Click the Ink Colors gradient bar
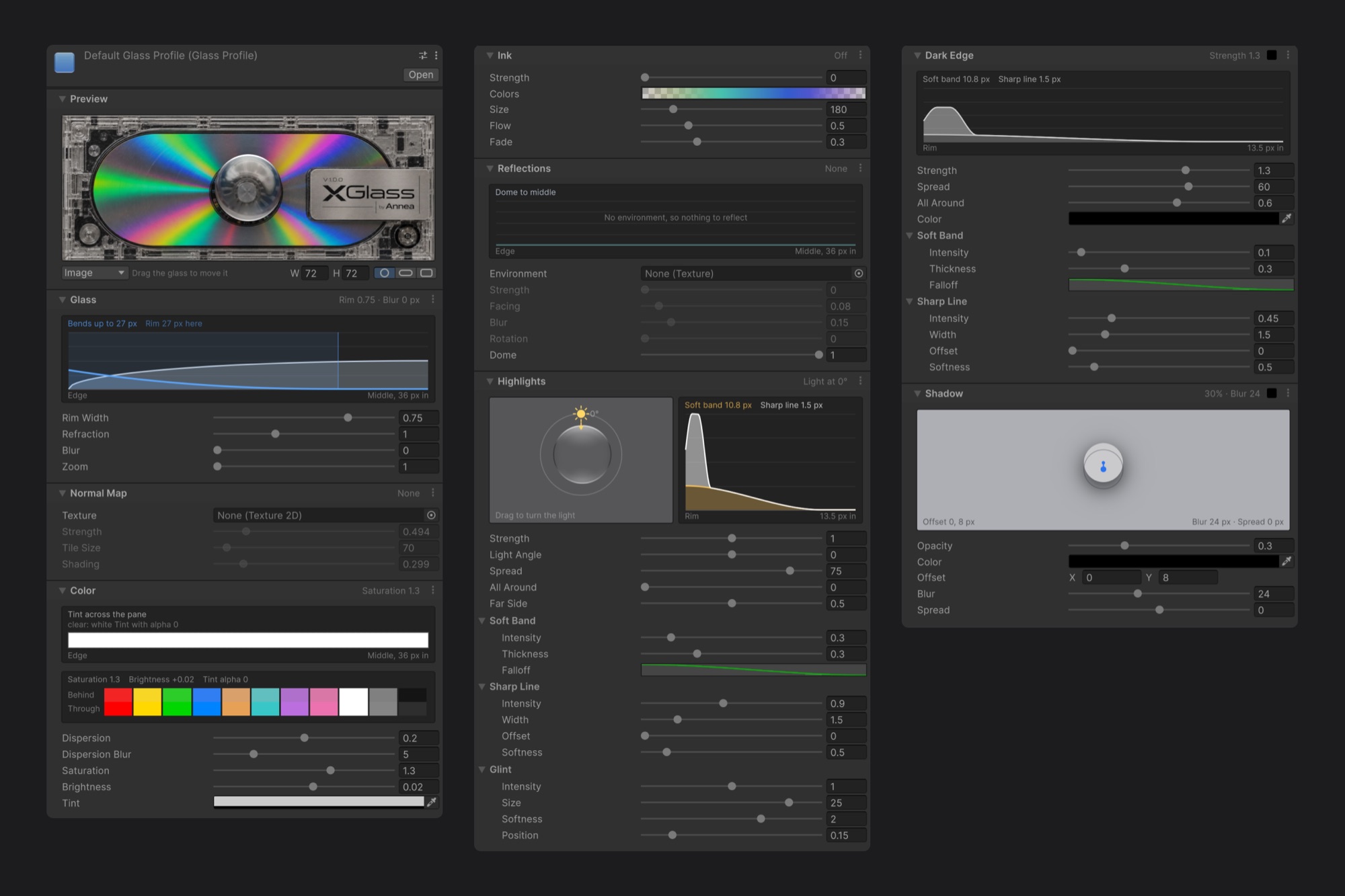Image resolution: width=1345 pixels, height=896 pixels. tap(754, 93)
